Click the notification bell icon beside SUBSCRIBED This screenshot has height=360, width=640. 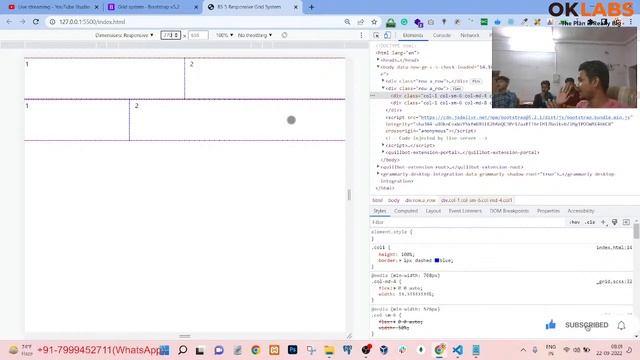coord(621,325)
